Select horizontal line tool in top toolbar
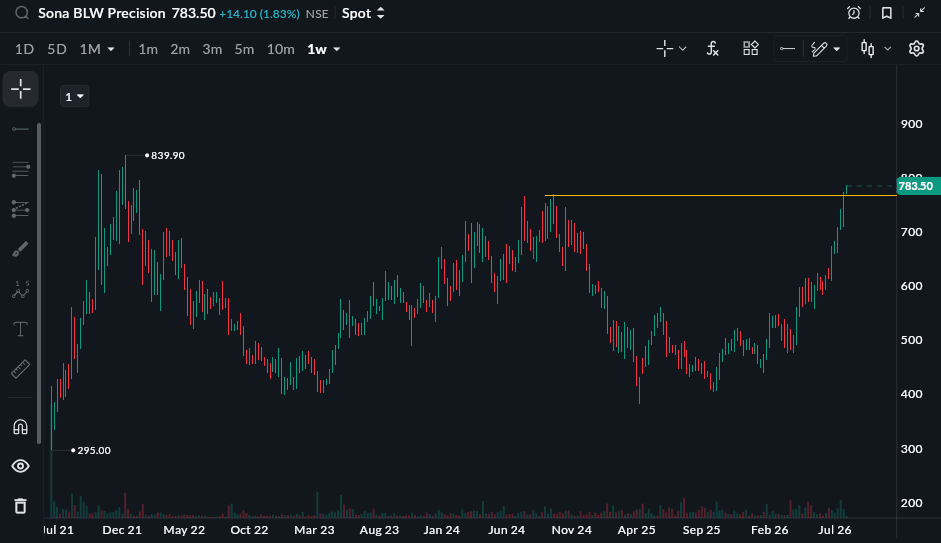The width and height of the screenshot is (941, 543). tap(787, 49)
